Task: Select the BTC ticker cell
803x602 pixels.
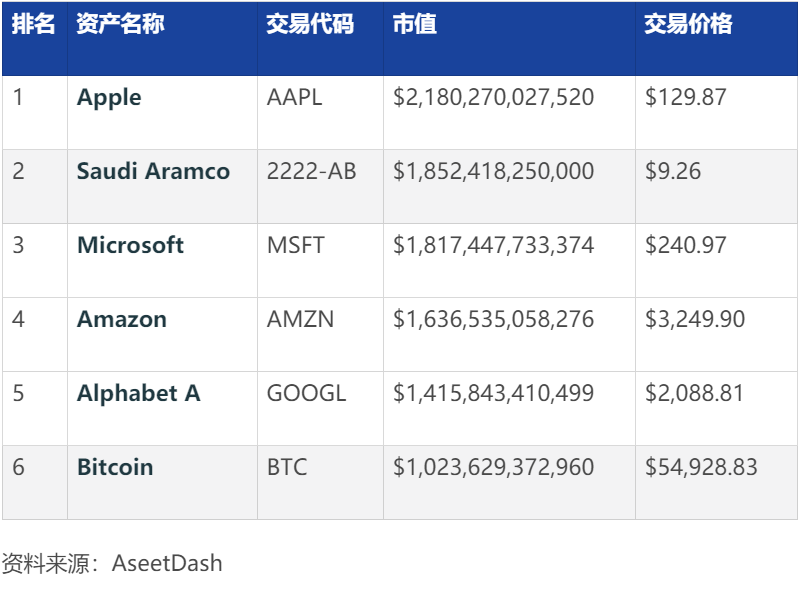Action: 287,468
